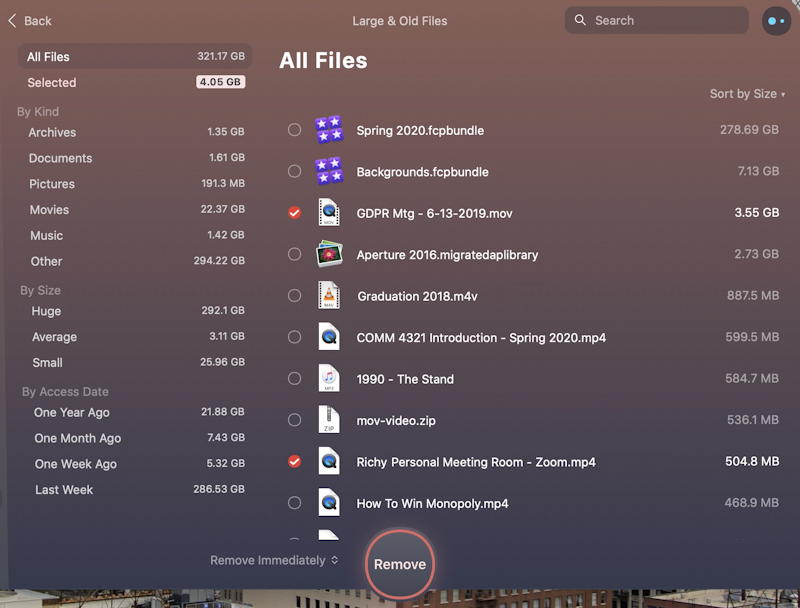Click the round Remove button
This screenshot has width=800, height=608.
(400, 564)
